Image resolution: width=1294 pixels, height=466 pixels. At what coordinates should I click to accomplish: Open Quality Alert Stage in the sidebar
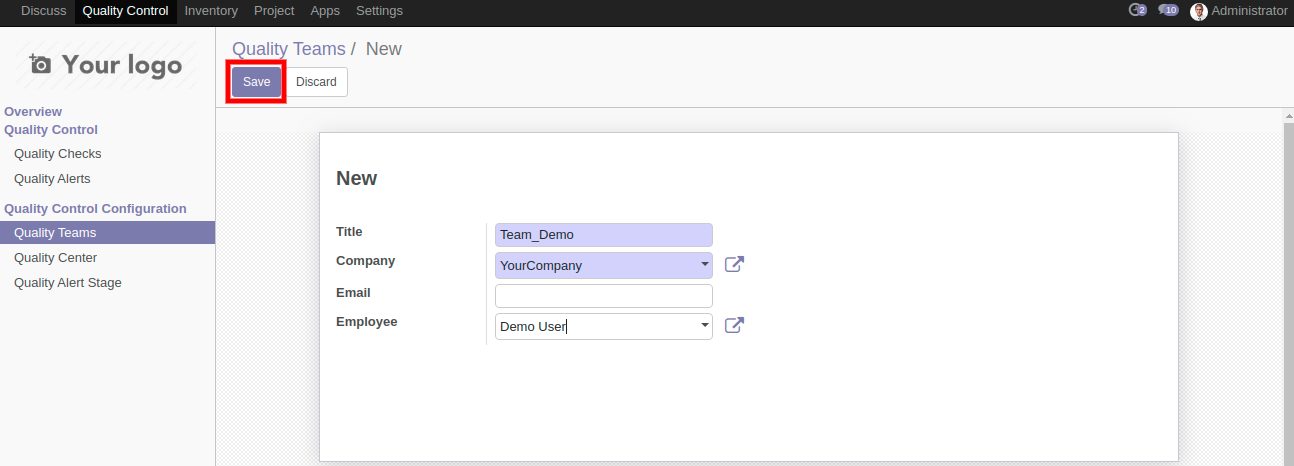pyautogui.click(x=68, y=283)
